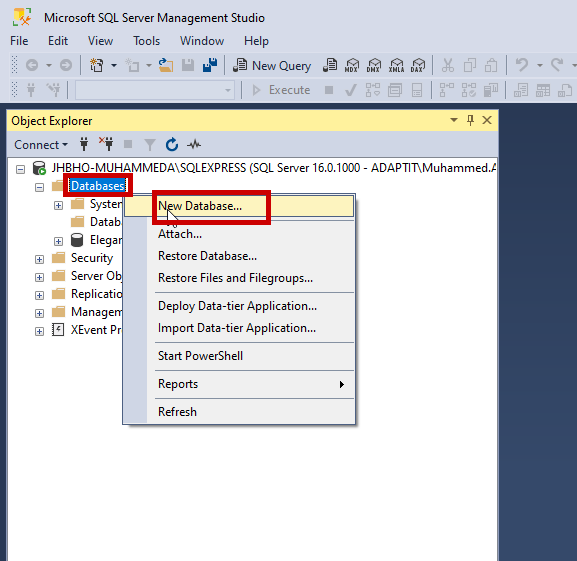Open the Available Databases combo box
This screenshot has height=561, width=577.
[x=155, y=90]
